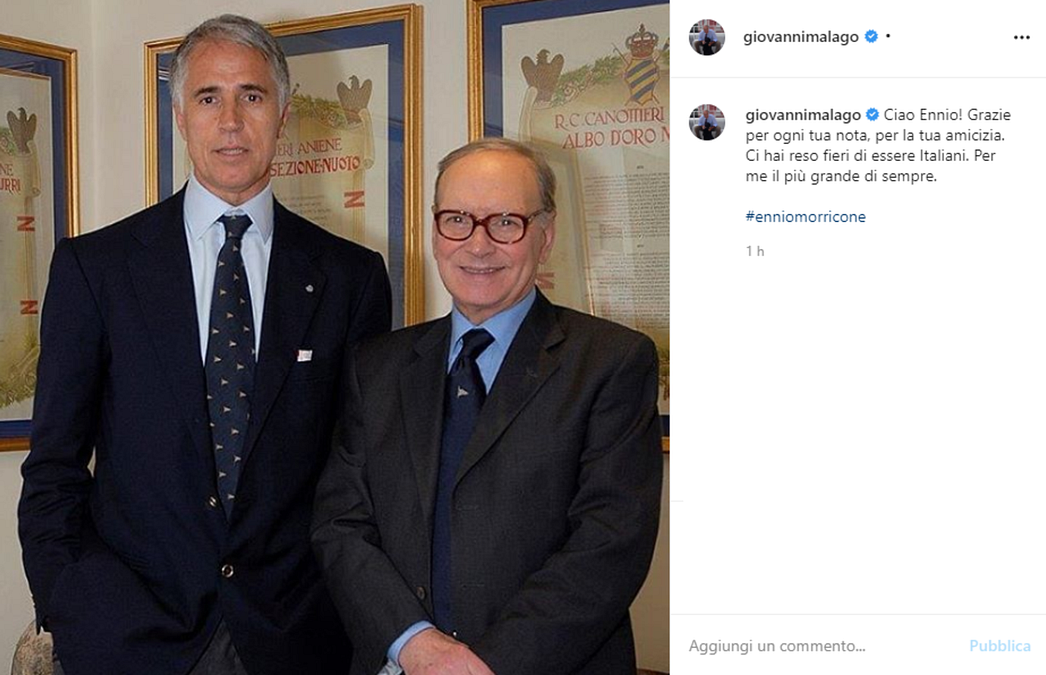Focus the "Aggiungi un commento..." field
Viewport: 1046px width, 675px height.
(x=823, y=646)
